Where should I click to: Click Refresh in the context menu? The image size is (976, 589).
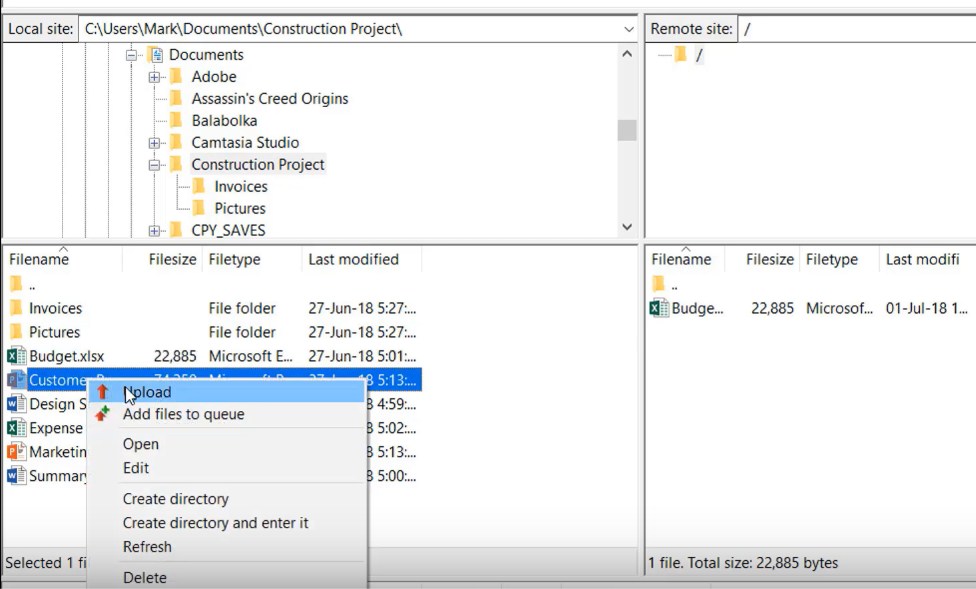tap(147, 546)
